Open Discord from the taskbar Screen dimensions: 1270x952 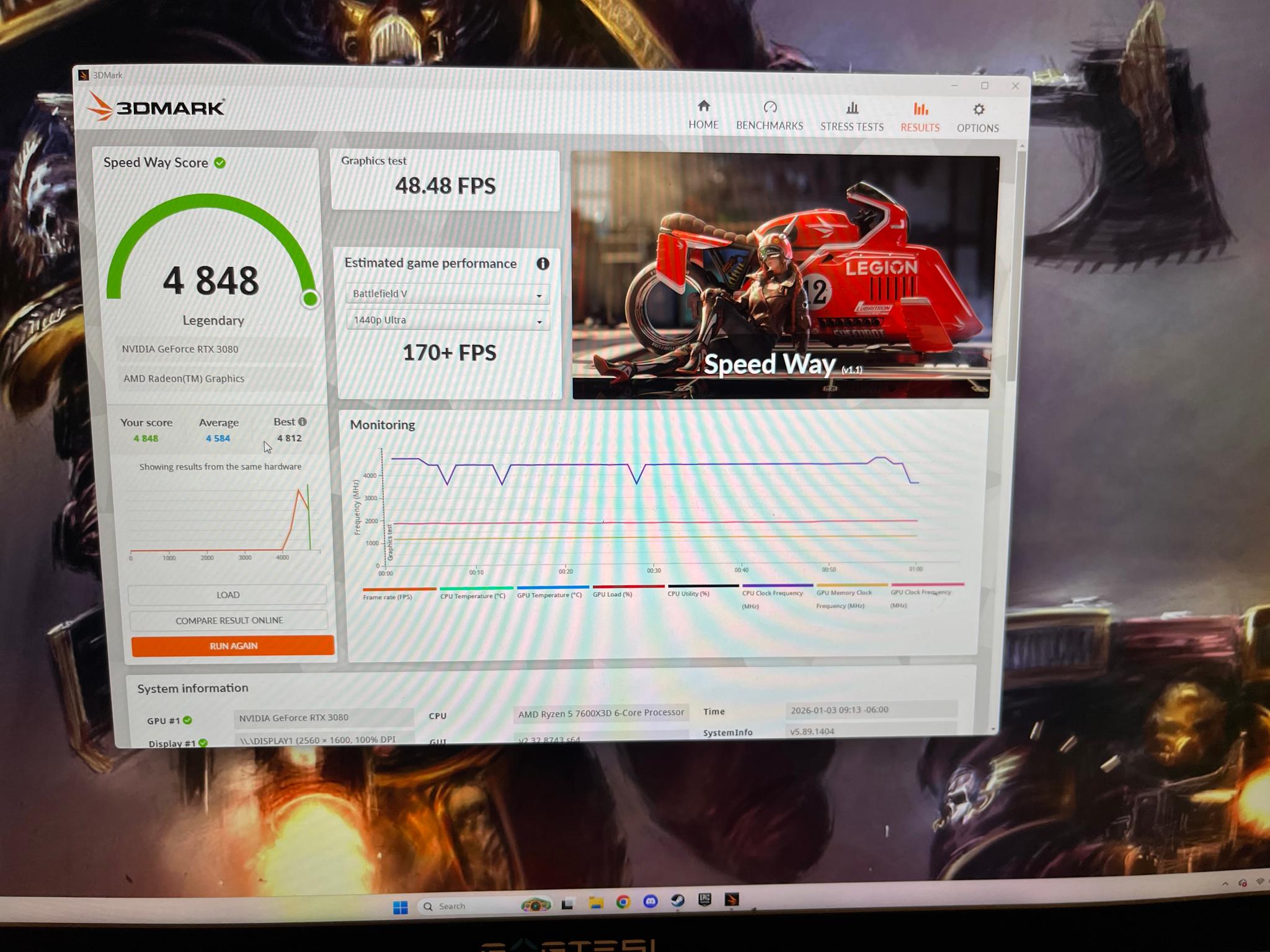pyautogui.click(x=650, y=901)
